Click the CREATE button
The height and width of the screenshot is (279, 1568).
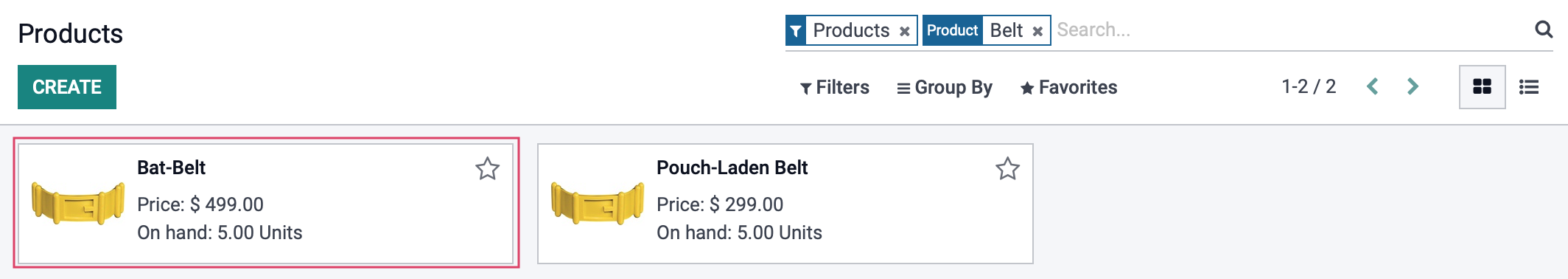click(67, 87)
